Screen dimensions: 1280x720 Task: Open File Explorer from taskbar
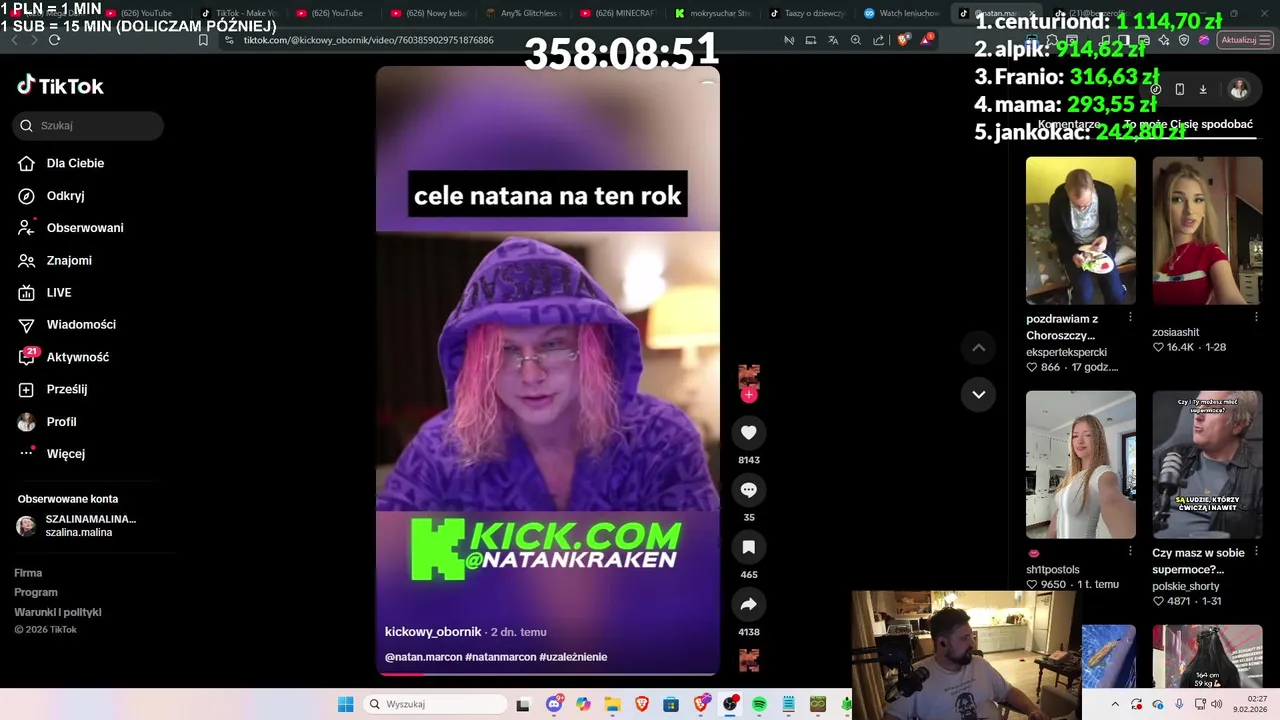(x=612, y=704)
